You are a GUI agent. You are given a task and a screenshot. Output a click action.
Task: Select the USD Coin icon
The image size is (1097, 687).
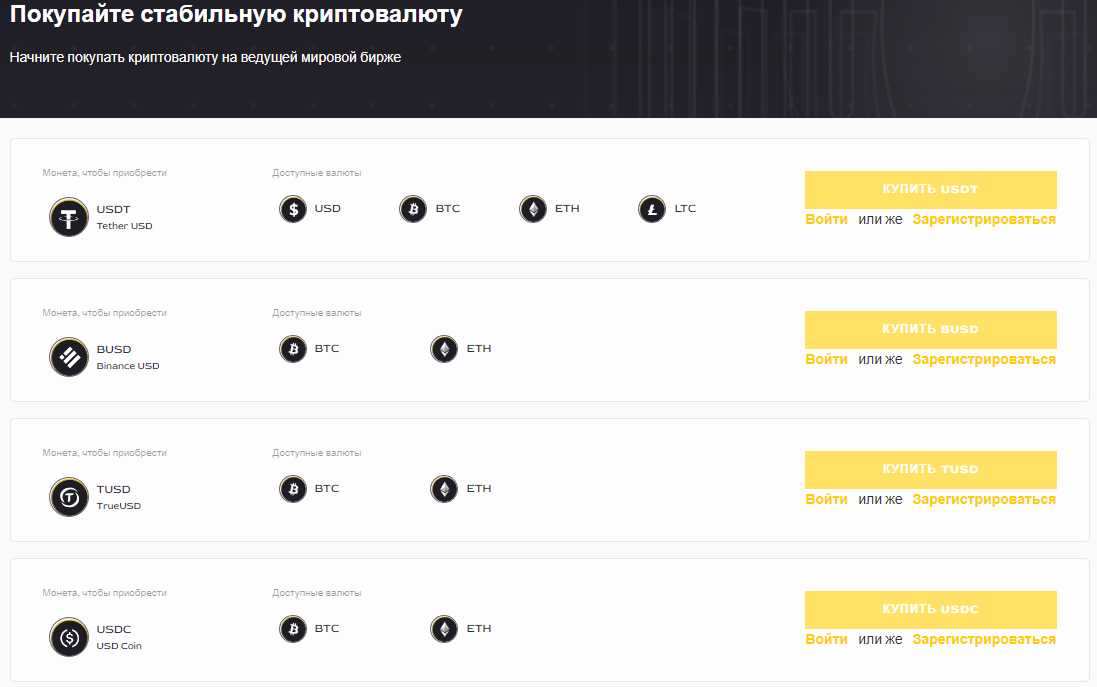[x=68, y=637]
